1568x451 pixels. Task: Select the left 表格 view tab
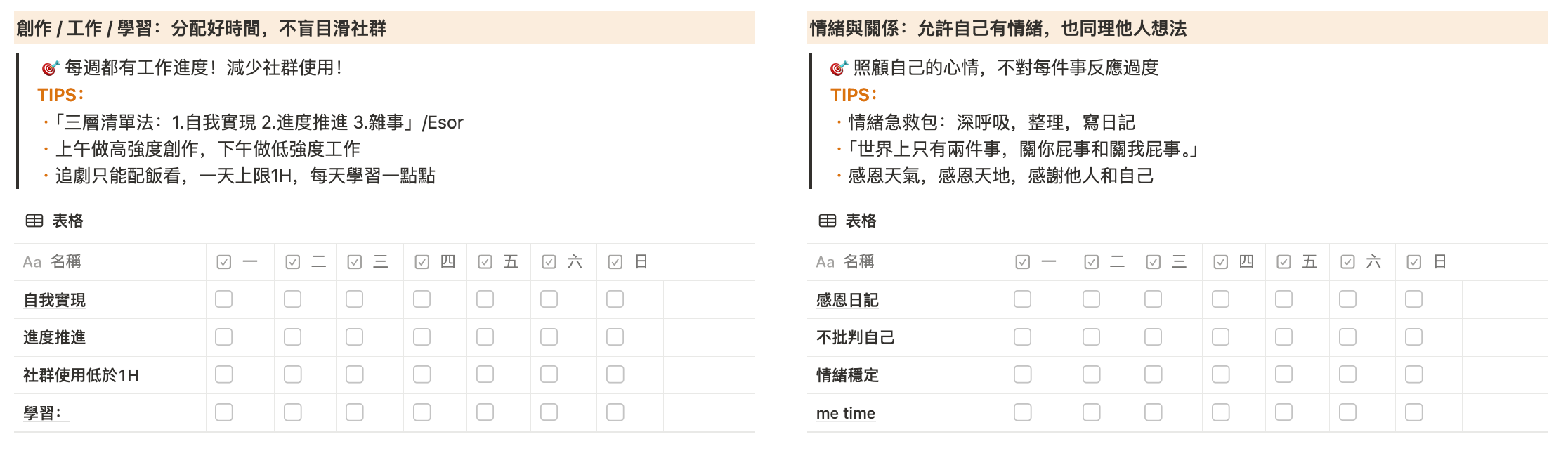(67, 221)
